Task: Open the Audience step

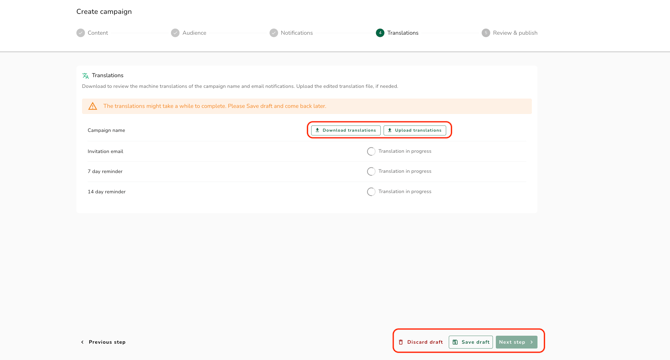Action: click(x=188, y=33)
